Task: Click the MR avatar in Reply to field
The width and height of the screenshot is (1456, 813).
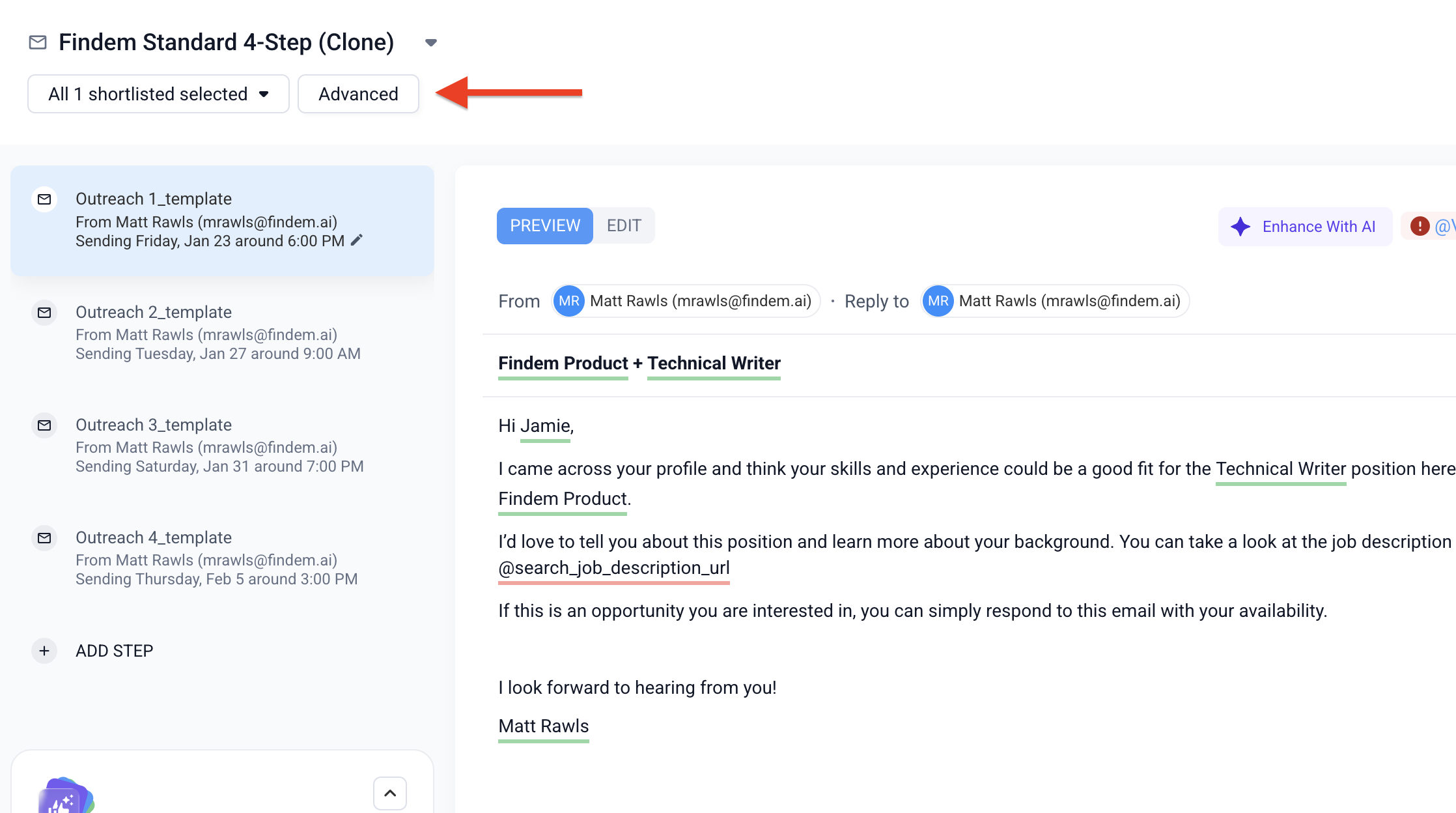Action: click(x=938, y=301)
